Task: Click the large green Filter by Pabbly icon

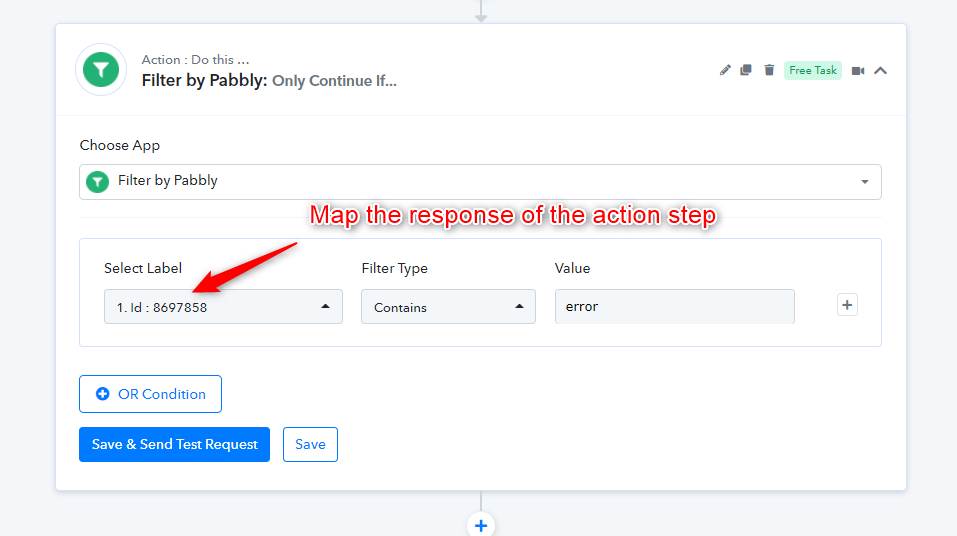Action: pos(101,70)
